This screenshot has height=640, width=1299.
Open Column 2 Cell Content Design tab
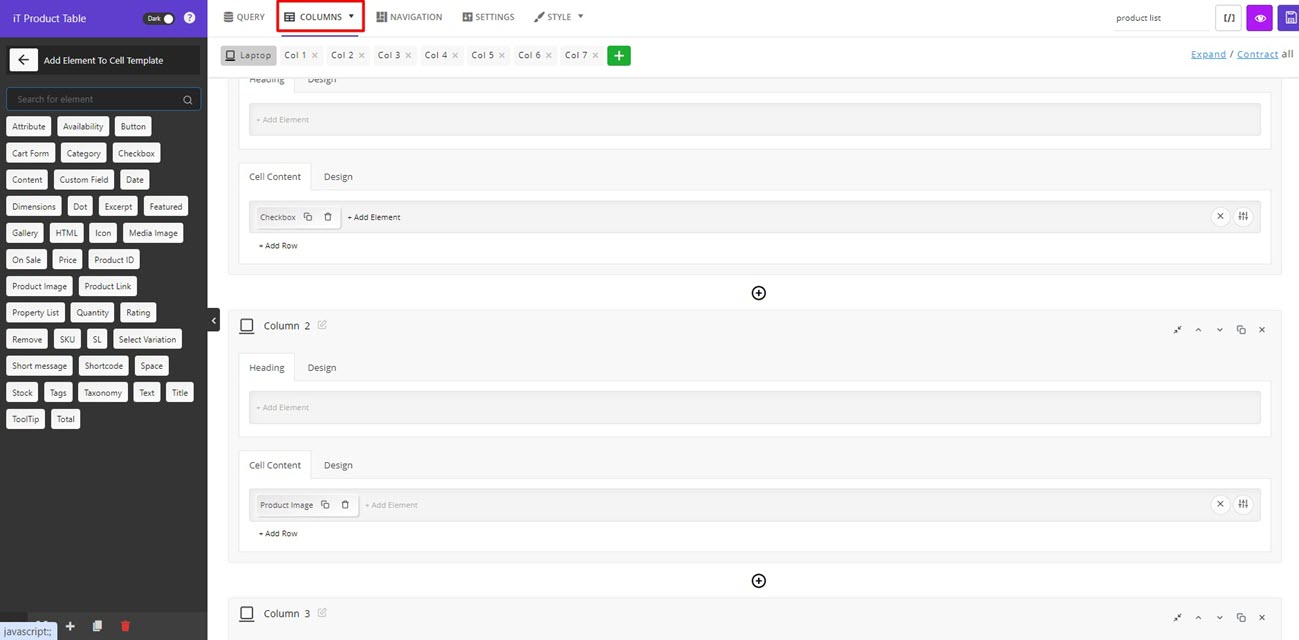pos(338,465)
